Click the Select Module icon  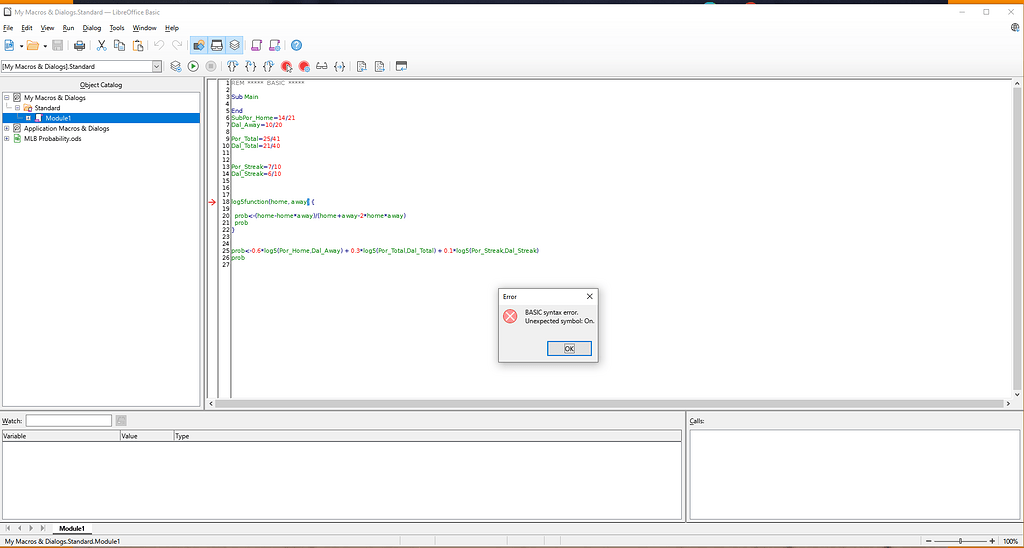coord(275,45)
